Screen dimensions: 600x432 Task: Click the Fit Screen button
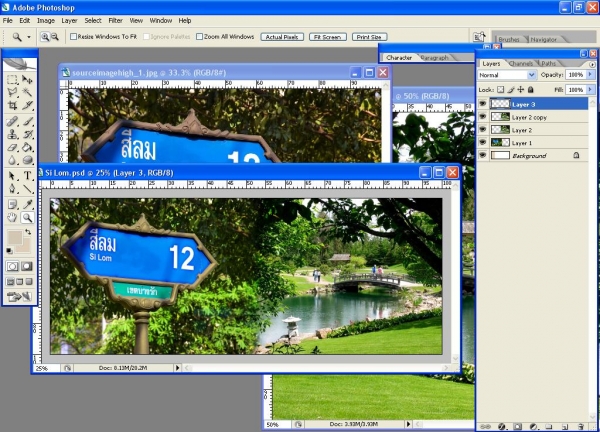click(x=328, y=37)
